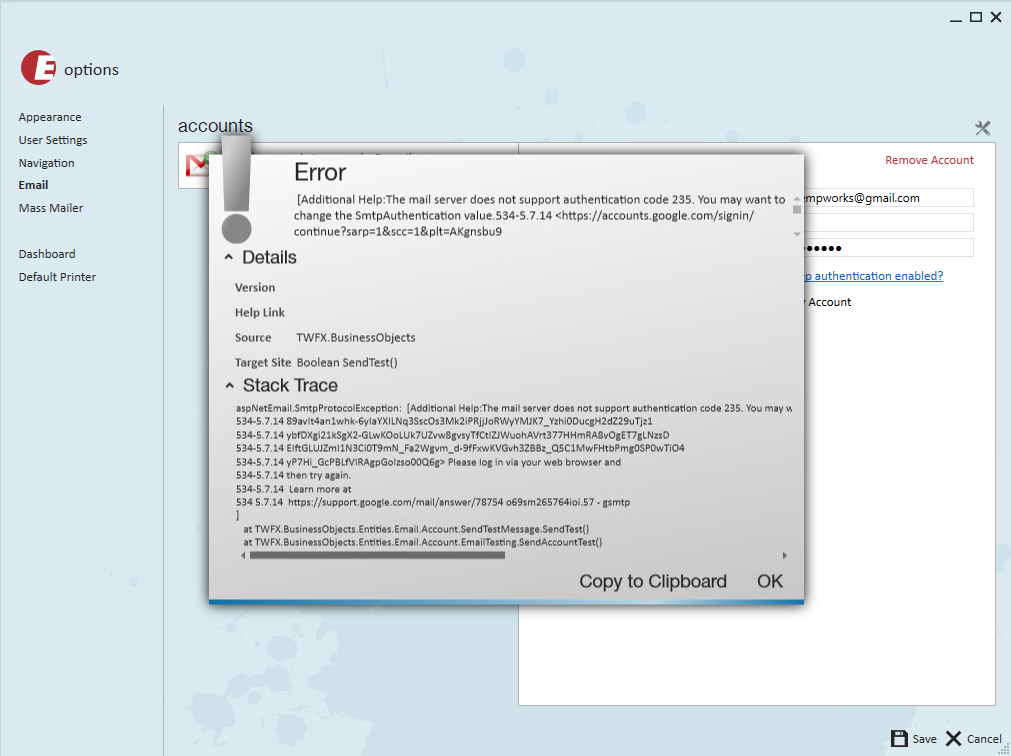
Task: Open the authentication enabled help link
Action: pos(874,276)
